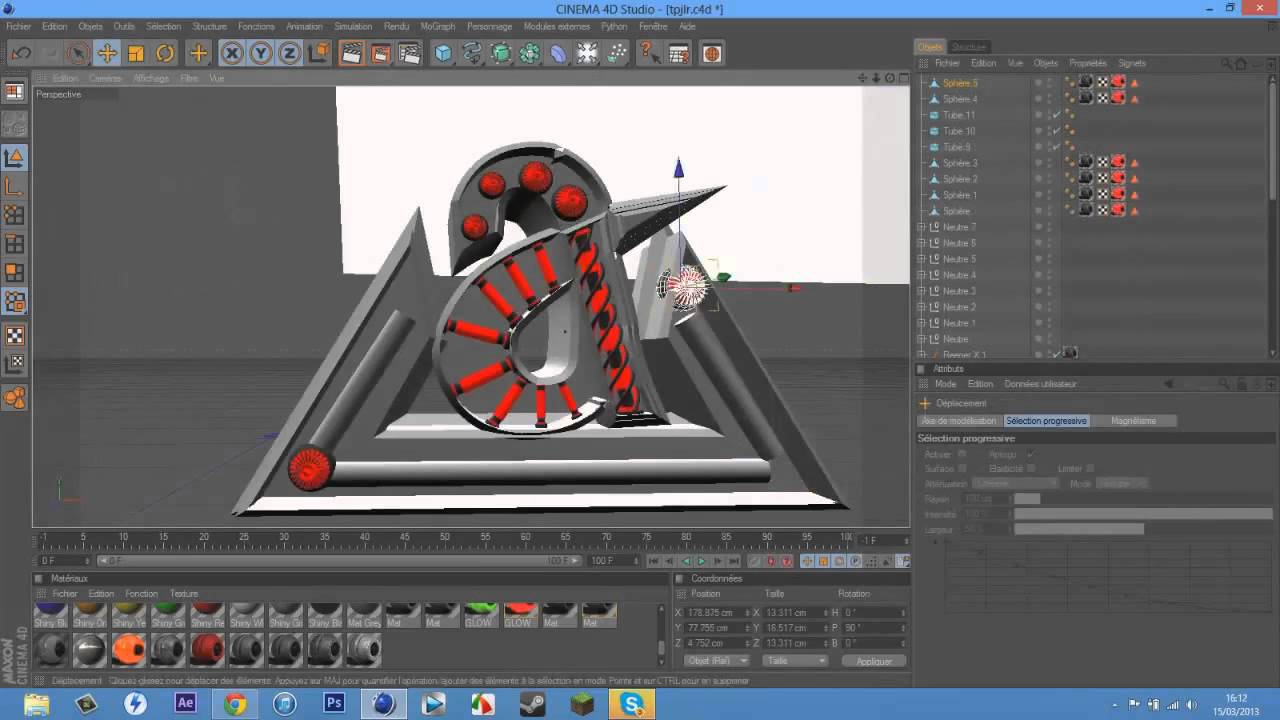This screenshot has height=720, width=1280.
Task: Click the X position value field
Action: (x=715, y=613)
